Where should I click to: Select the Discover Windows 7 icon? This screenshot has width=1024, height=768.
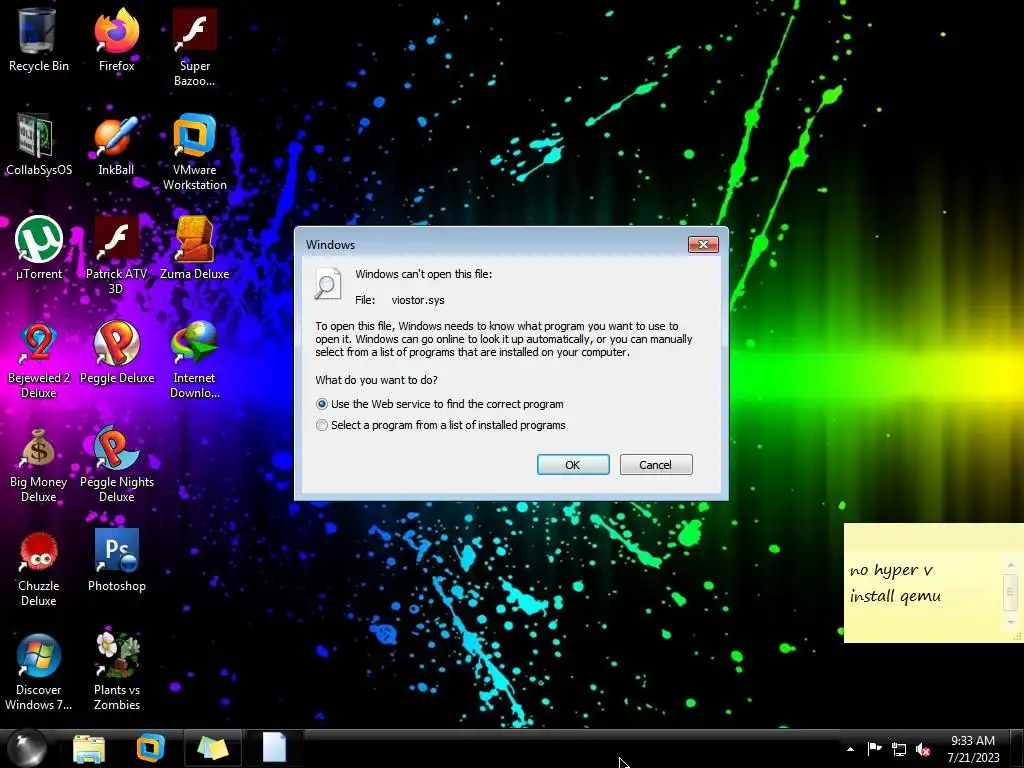(x=38, y=671)
